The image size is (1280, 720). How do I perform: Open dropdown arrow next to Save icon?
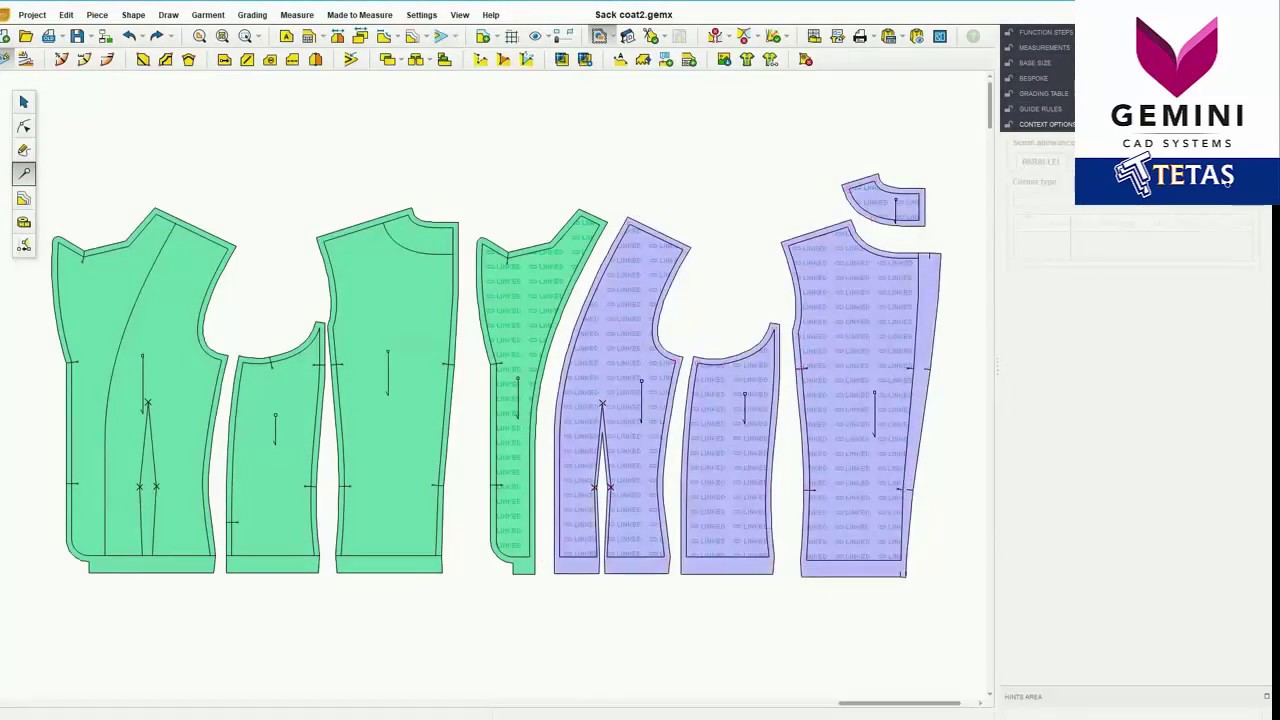tap(91, 36)
